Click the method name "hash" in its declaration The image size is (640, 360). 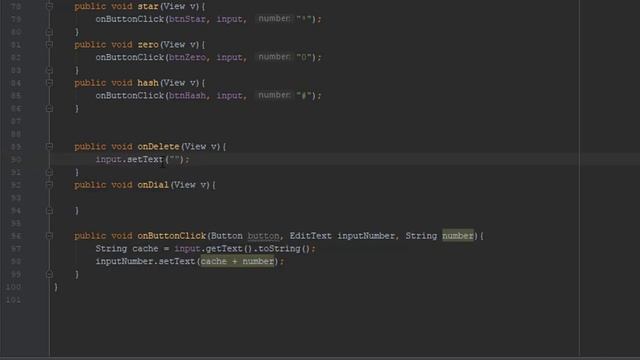(148, 82)
